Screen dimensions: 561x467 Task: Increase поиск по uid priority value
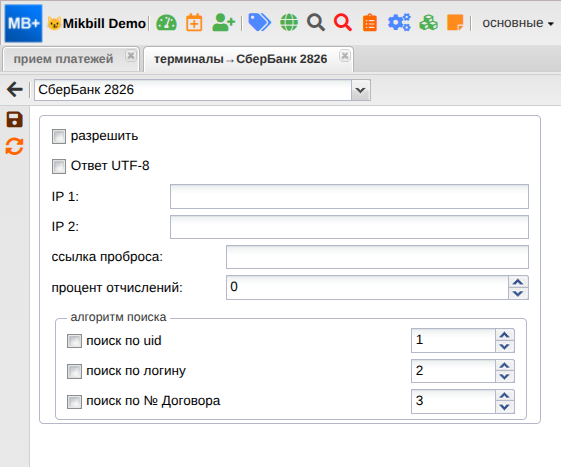(505, 335)
